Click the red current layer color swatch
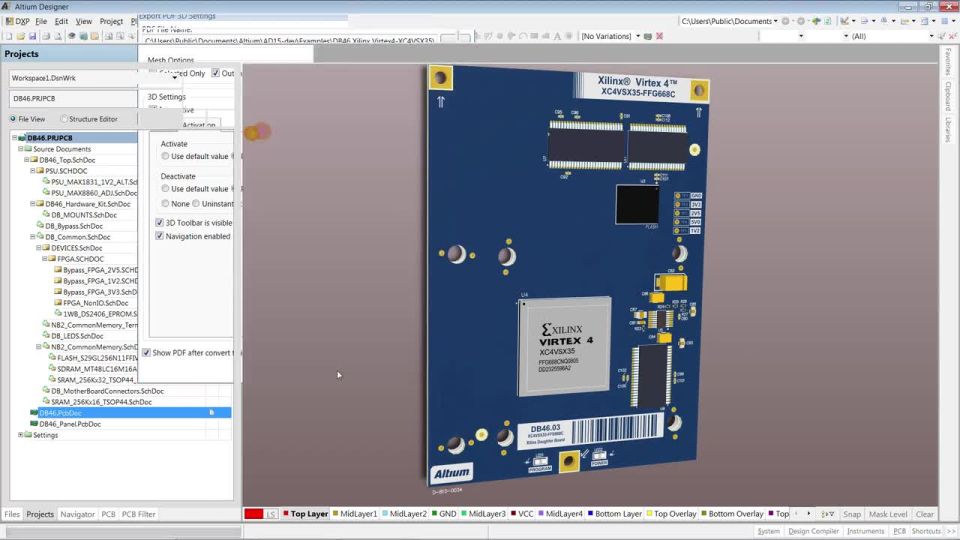 253,514
